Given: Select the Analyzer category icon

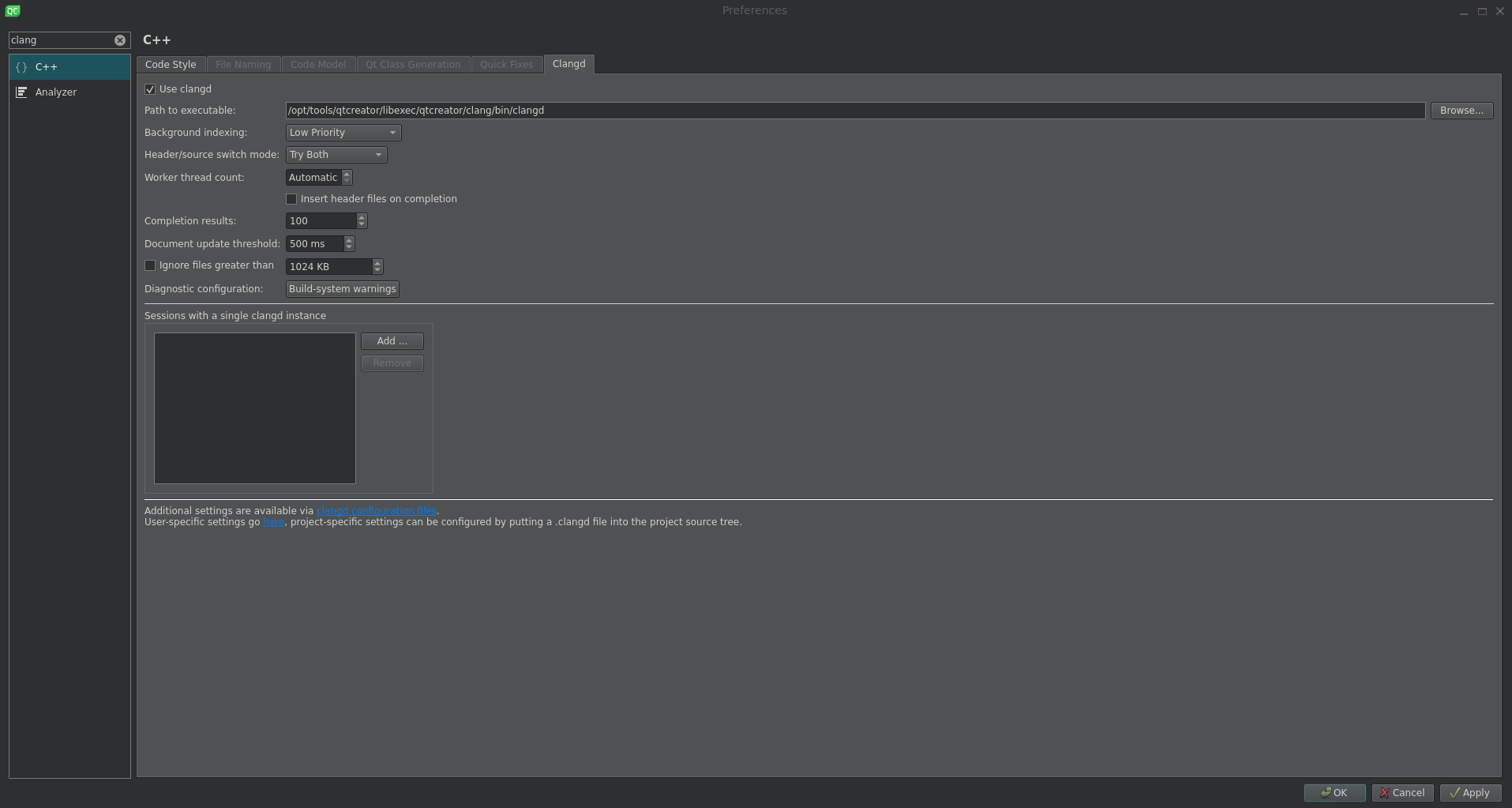Looking at the screenshot, I should pyautogui.click(x=21, y=92).
